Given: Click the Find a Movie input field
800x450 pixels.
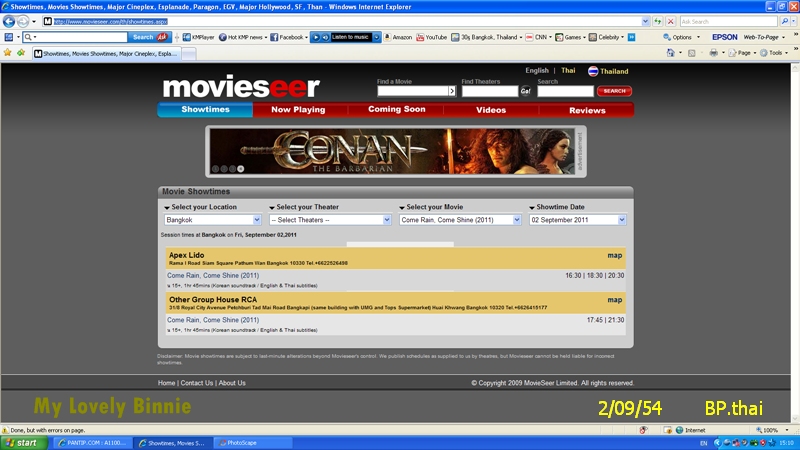Looking at the screenshot, I should tap(412, 91).
